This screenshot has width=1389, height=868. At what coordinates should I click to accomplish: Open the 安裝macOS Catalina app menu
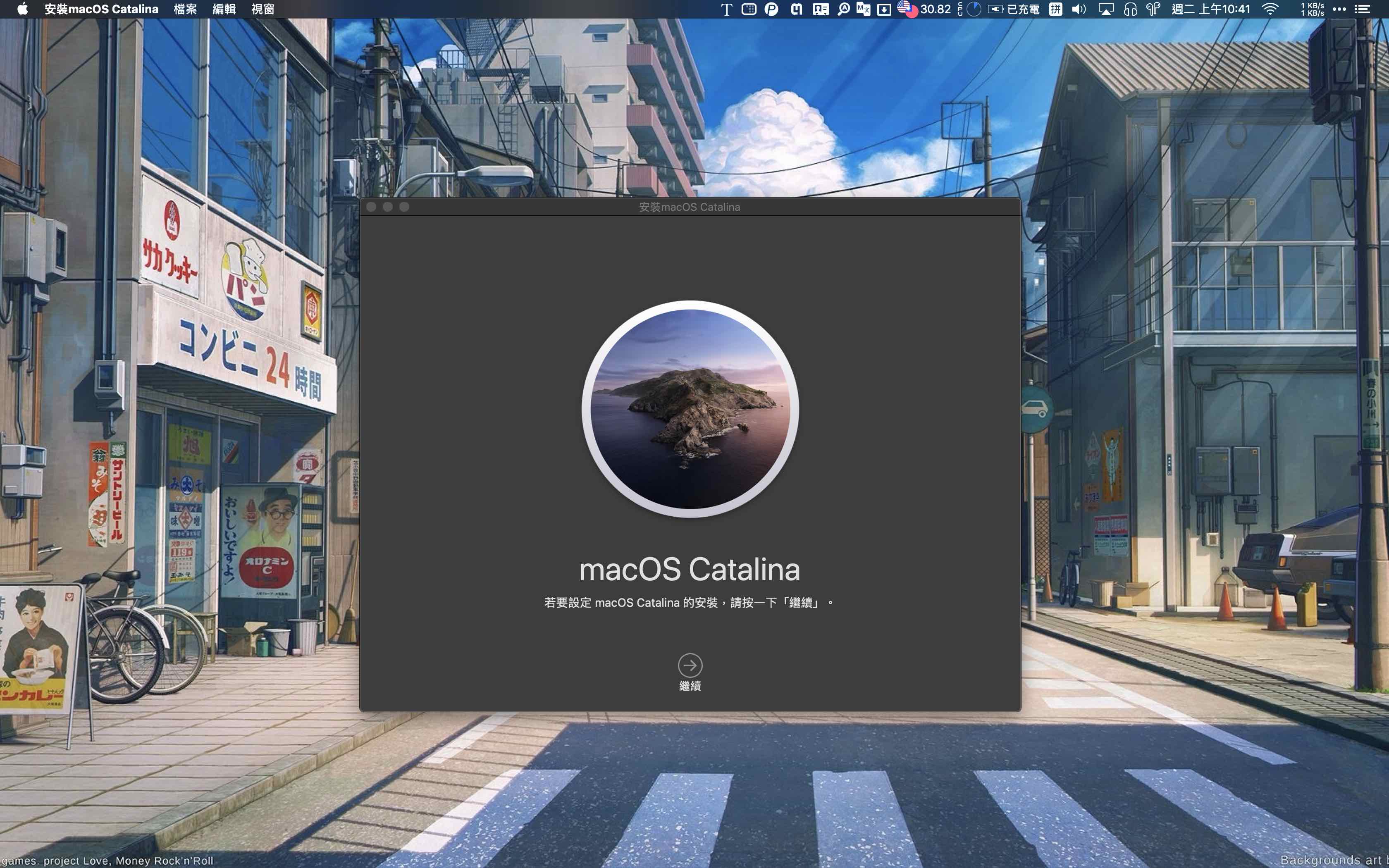[102, 9]
